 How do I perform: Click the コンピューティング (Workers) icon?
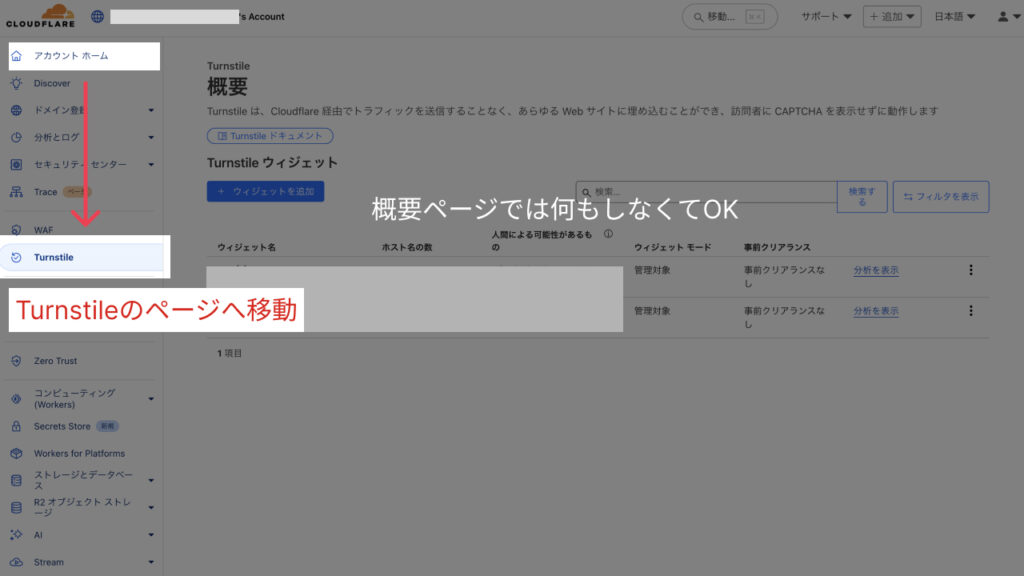tap(16, 399)
